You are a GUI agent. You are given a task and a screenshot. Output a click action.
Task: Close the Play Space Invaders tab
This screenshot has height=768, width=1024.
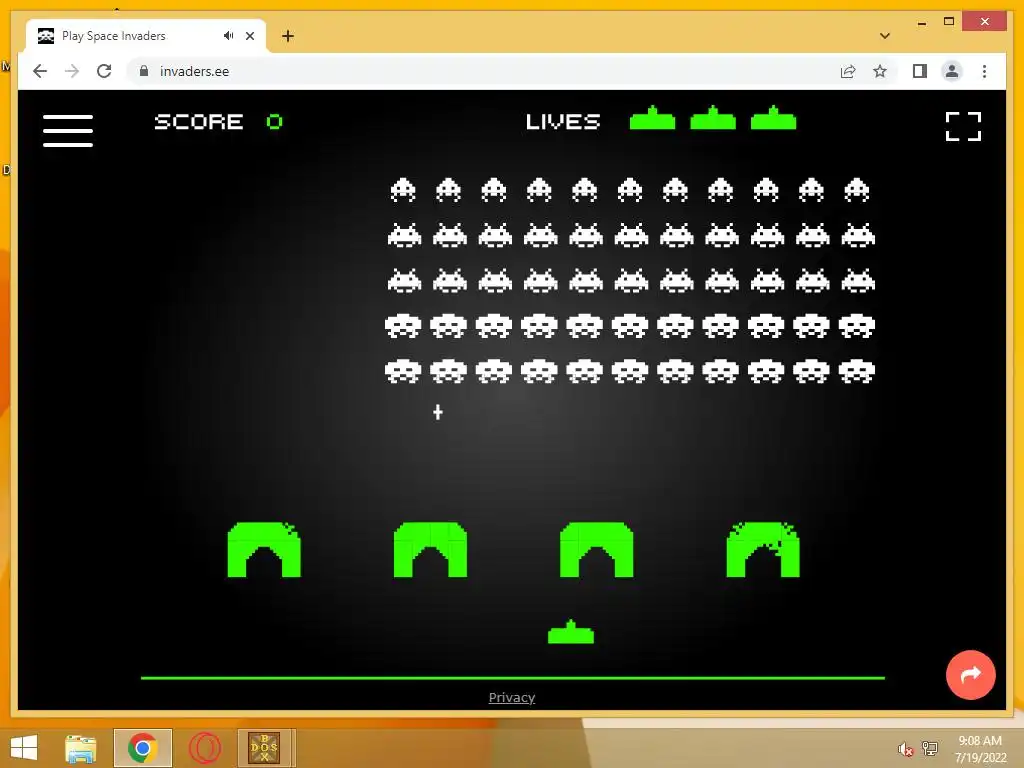[x=249, y=36]
